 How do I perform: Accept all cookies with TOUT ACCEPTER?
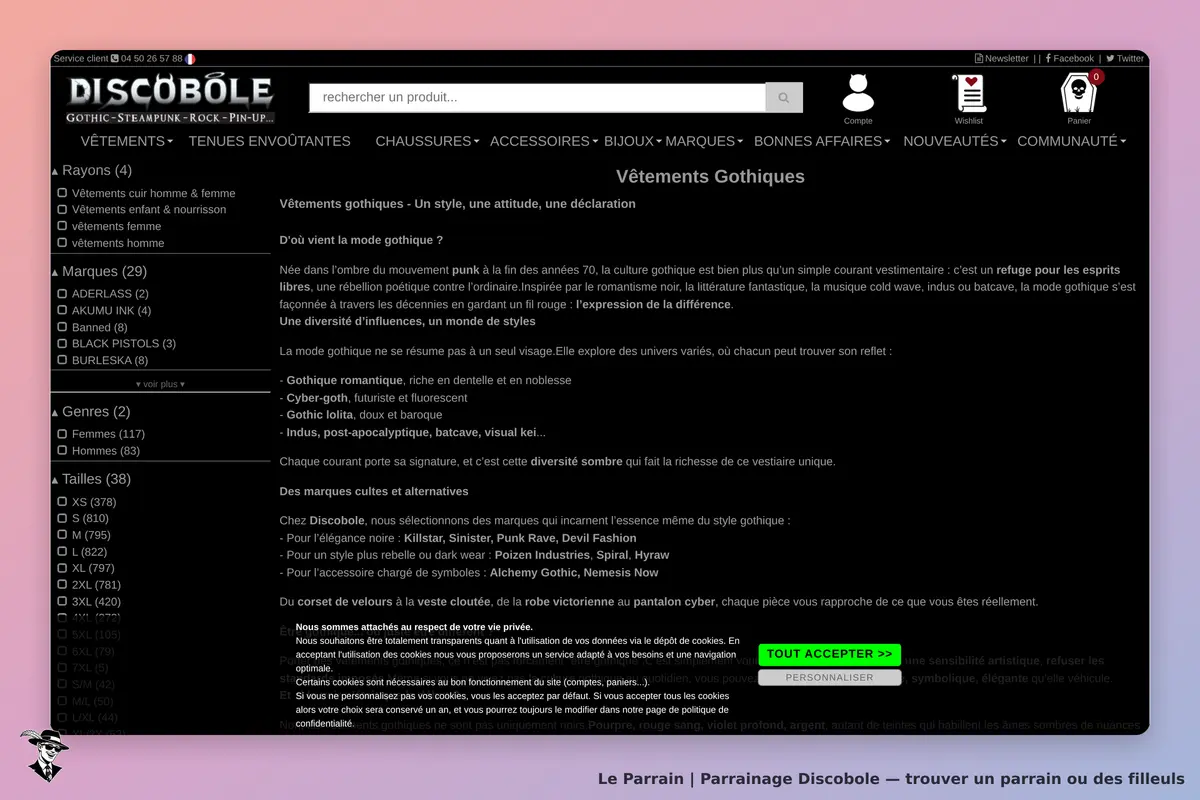tap(829, 654)
